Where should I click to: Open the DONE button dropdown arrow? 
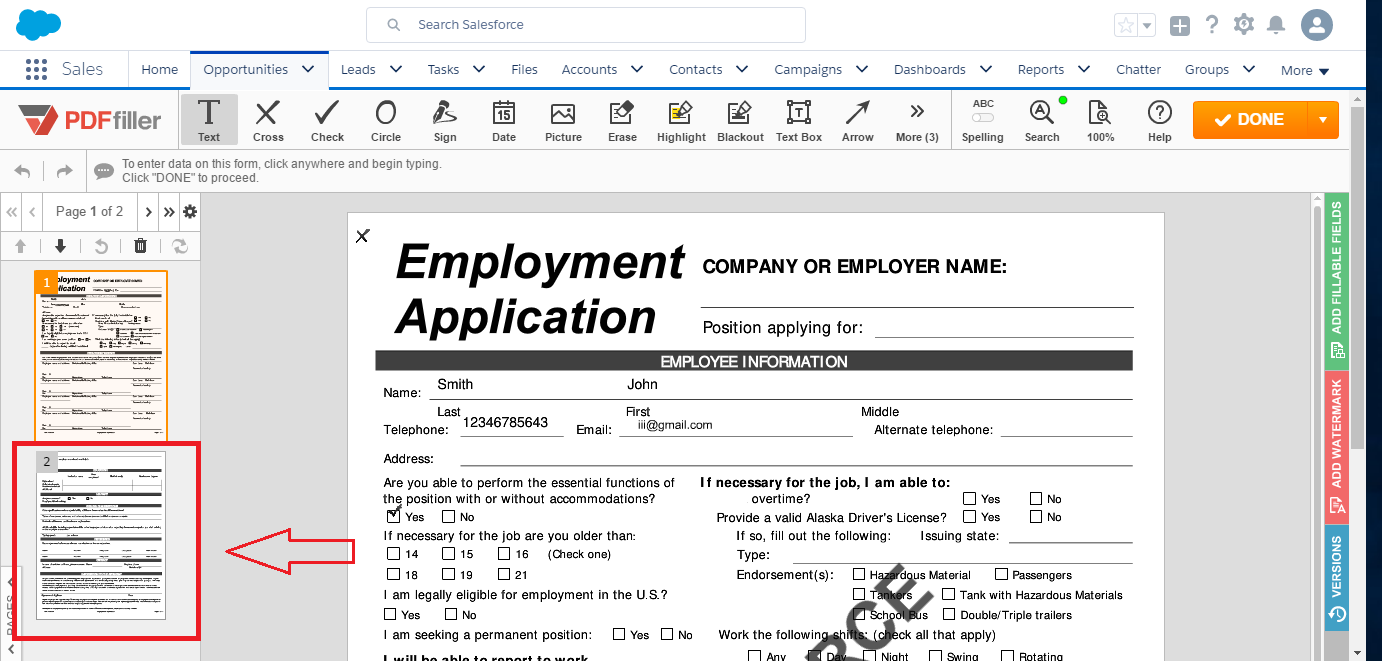point(1323,120)
